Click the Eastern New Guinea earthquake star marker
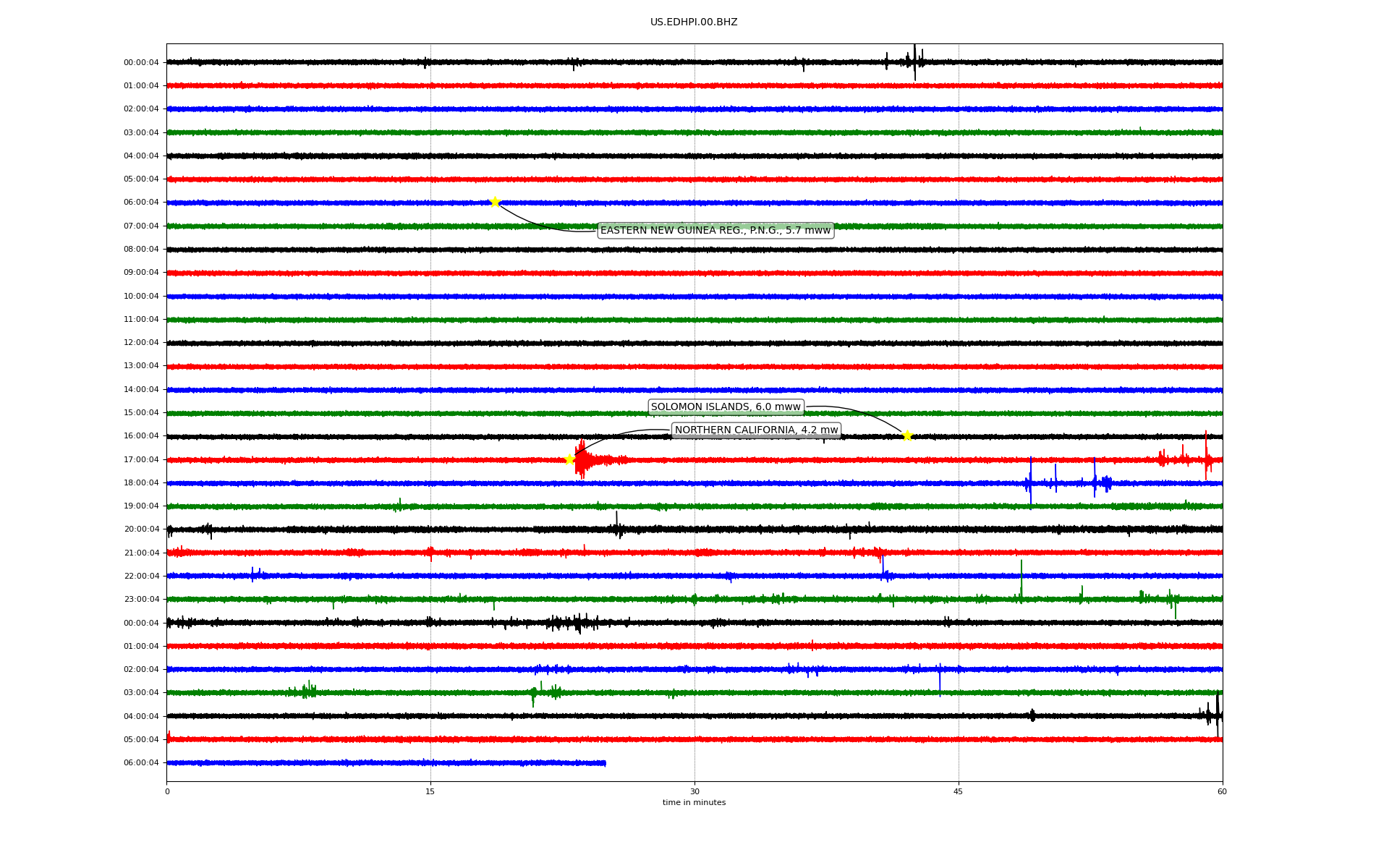 pos(495,202)
